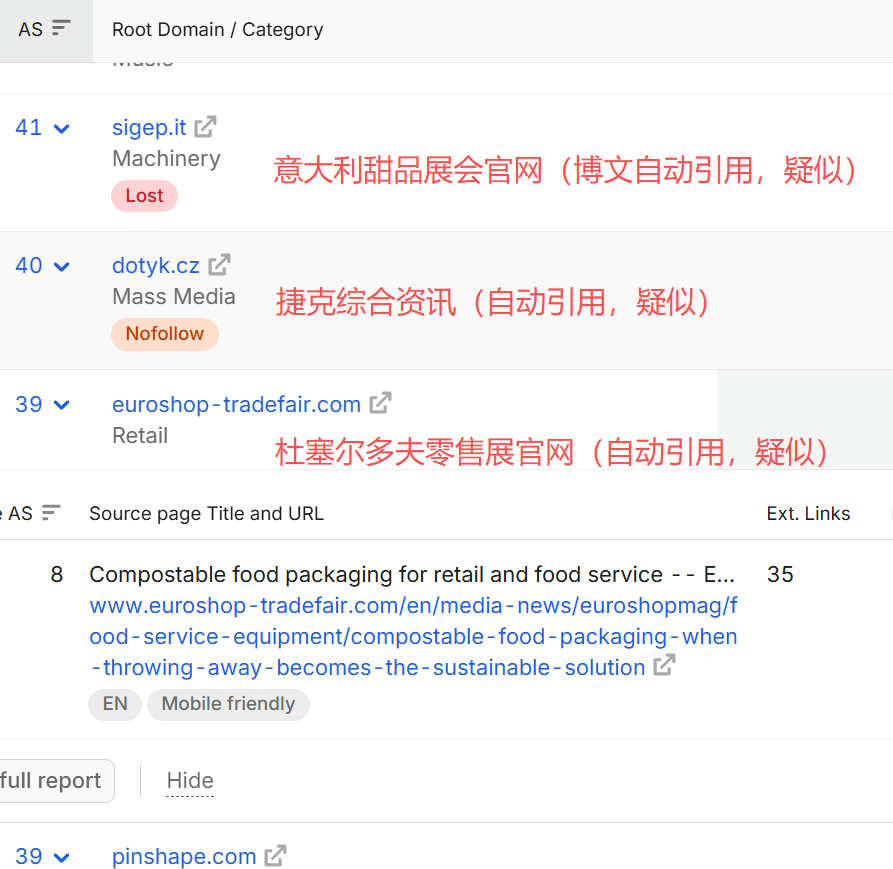
Task: Click Source page Title and URL header
Action: tap(207, 514)
